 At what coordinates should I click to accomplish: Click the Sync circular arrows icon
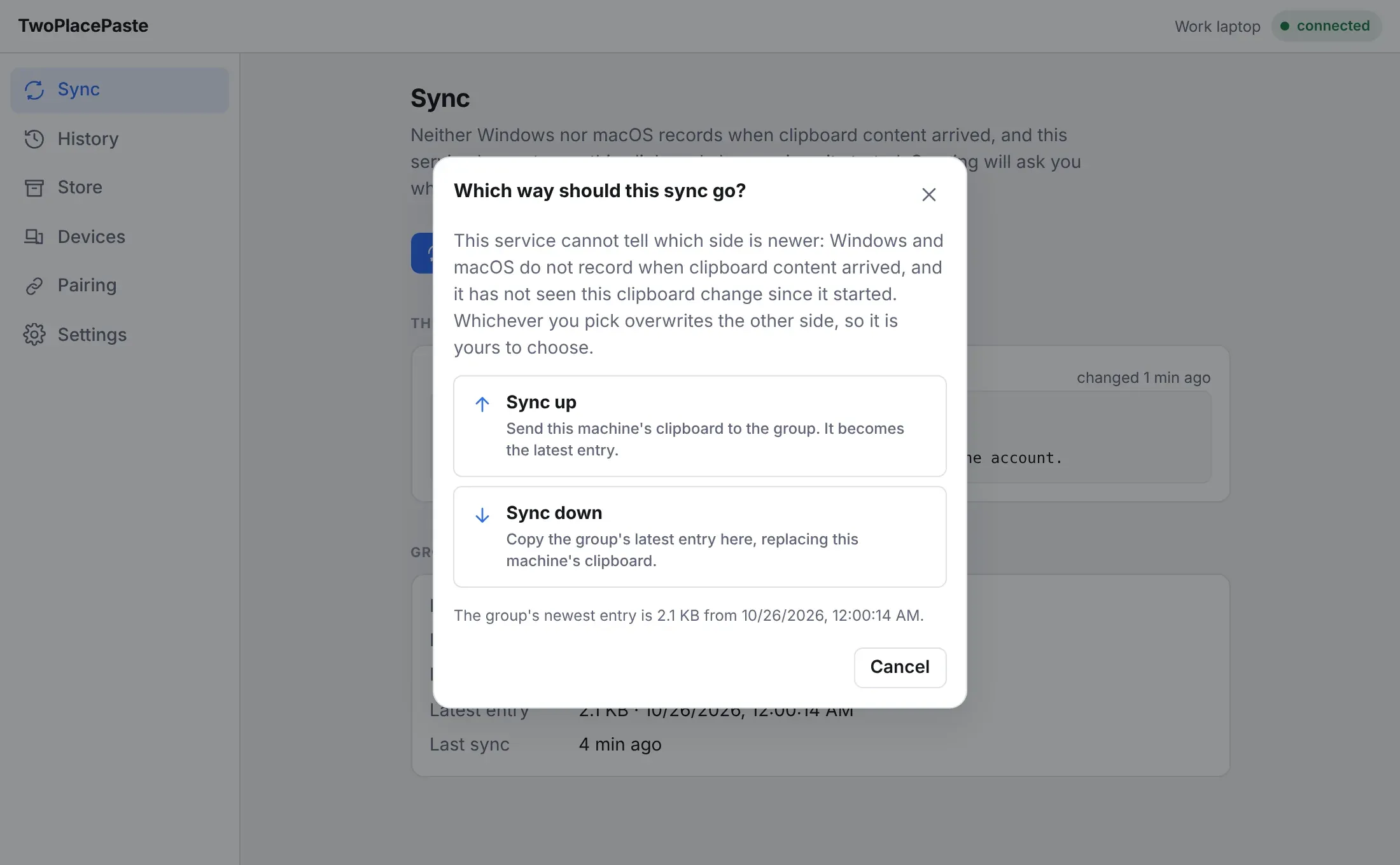34,90
